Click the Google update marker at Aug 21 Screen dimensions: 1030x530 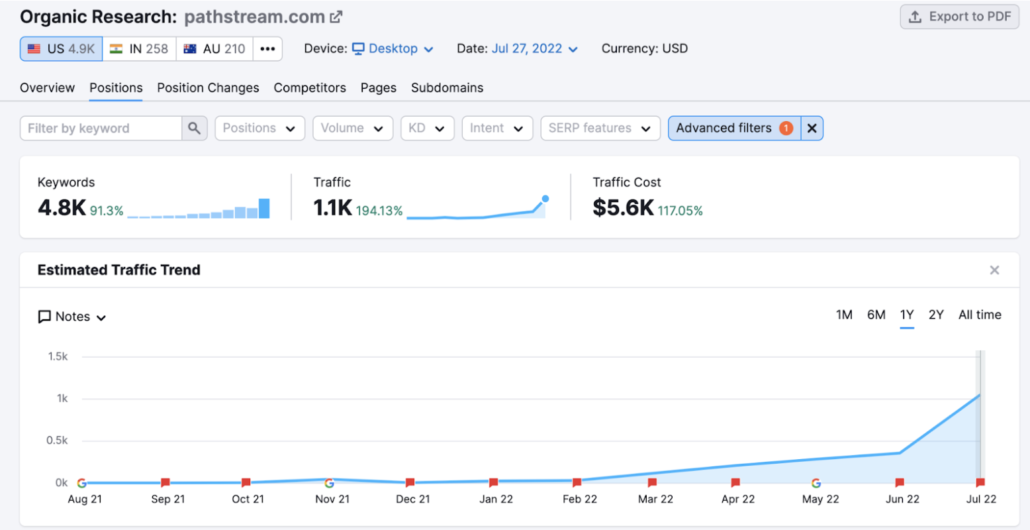[81, 483]
